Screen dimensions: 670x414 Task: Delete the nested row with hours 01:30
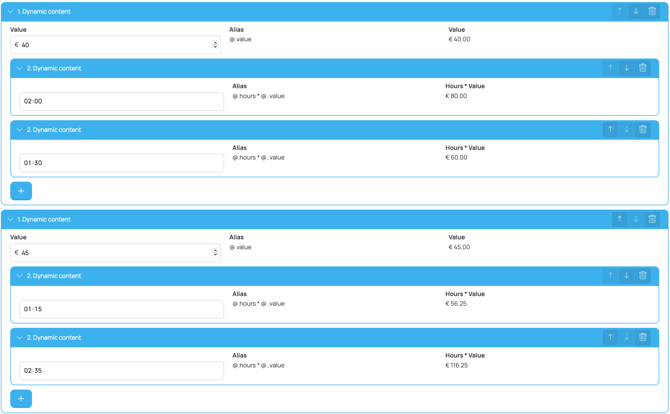pos(643,130)
